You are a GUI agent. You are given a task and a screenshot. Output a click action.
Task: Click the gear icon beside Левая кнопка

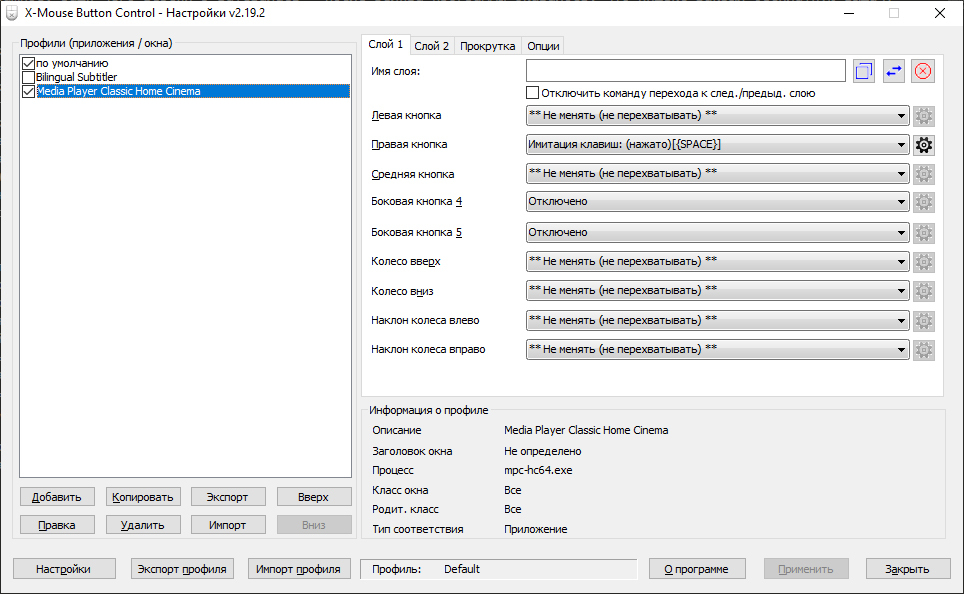click(x=924, y=116)
